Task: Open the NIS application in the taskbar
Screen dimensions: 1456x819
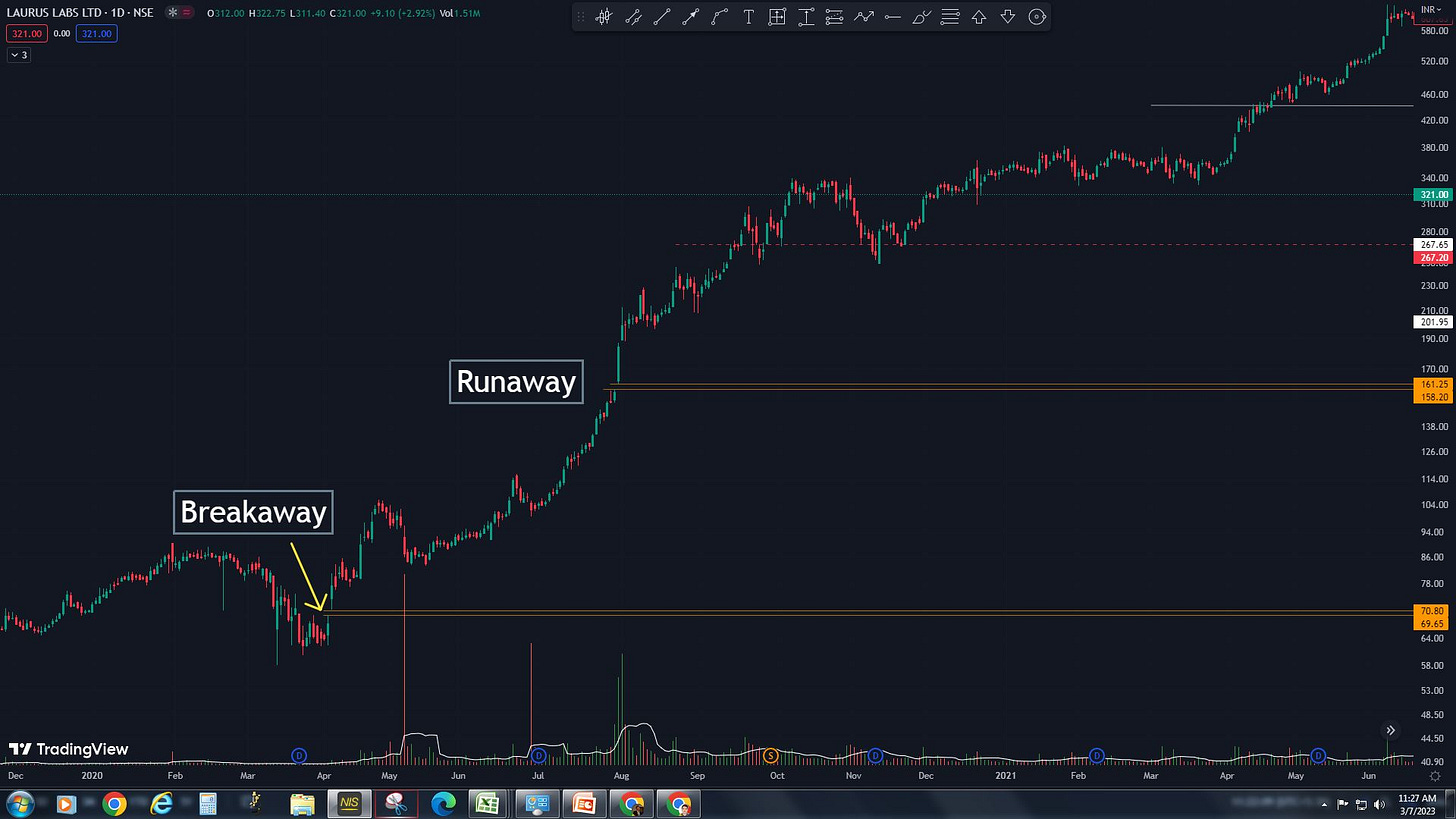Action: point(350,804)
